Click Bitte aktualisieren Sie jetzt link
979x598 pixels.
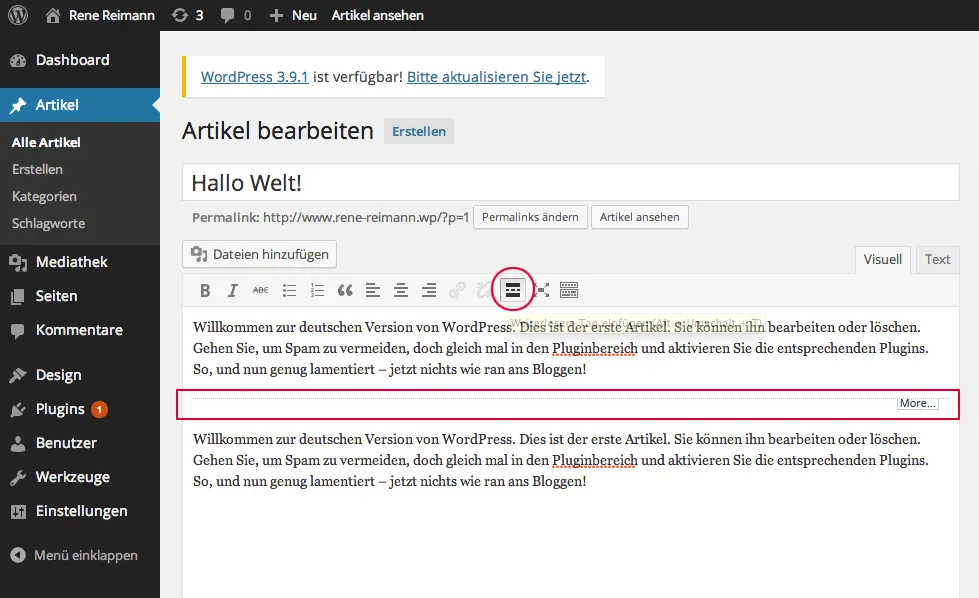point(496,77)
